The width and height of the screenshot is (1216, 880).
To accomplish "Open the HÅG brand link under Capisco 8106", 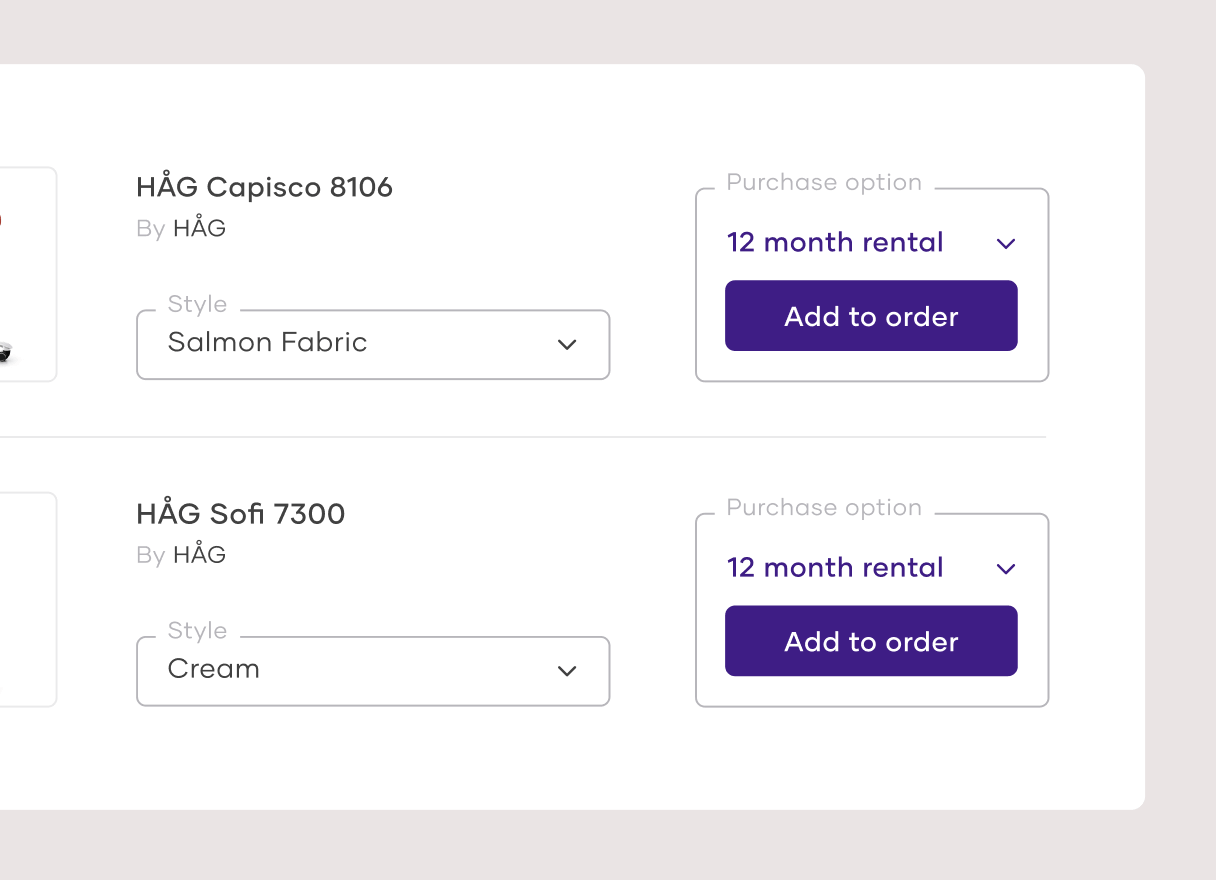I will point(200,229).
